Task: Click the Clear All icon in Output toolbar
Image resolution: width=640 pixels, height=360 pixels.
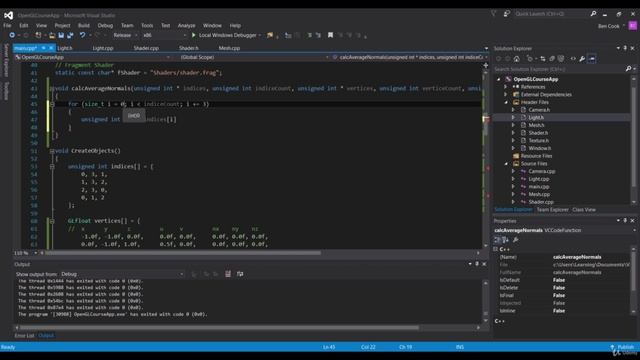Action: pos(228,274)
